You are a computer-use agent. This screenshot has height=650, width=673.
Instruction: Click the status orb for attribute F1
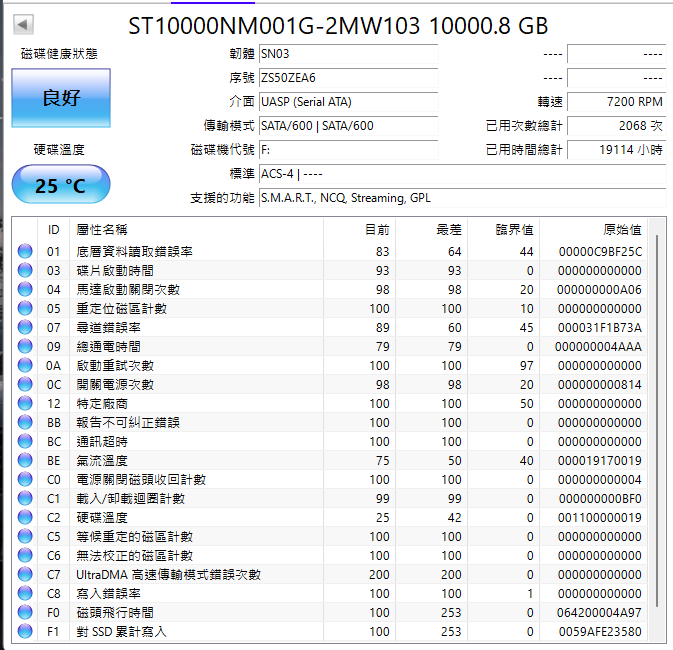[x=25, y=631]
